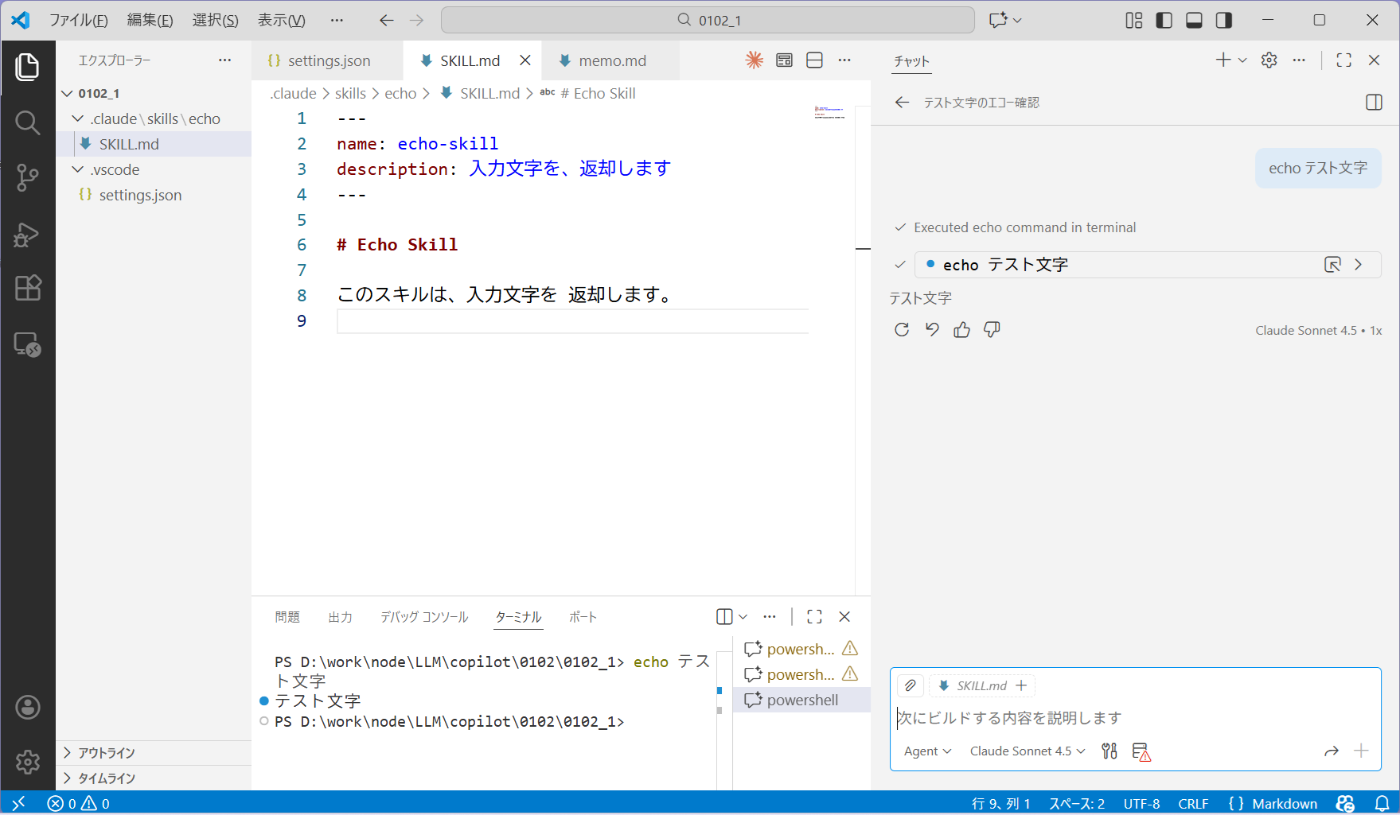Open the Search view in the activity bar
This screenshot has height=815, width=1400.
point(27,122)
